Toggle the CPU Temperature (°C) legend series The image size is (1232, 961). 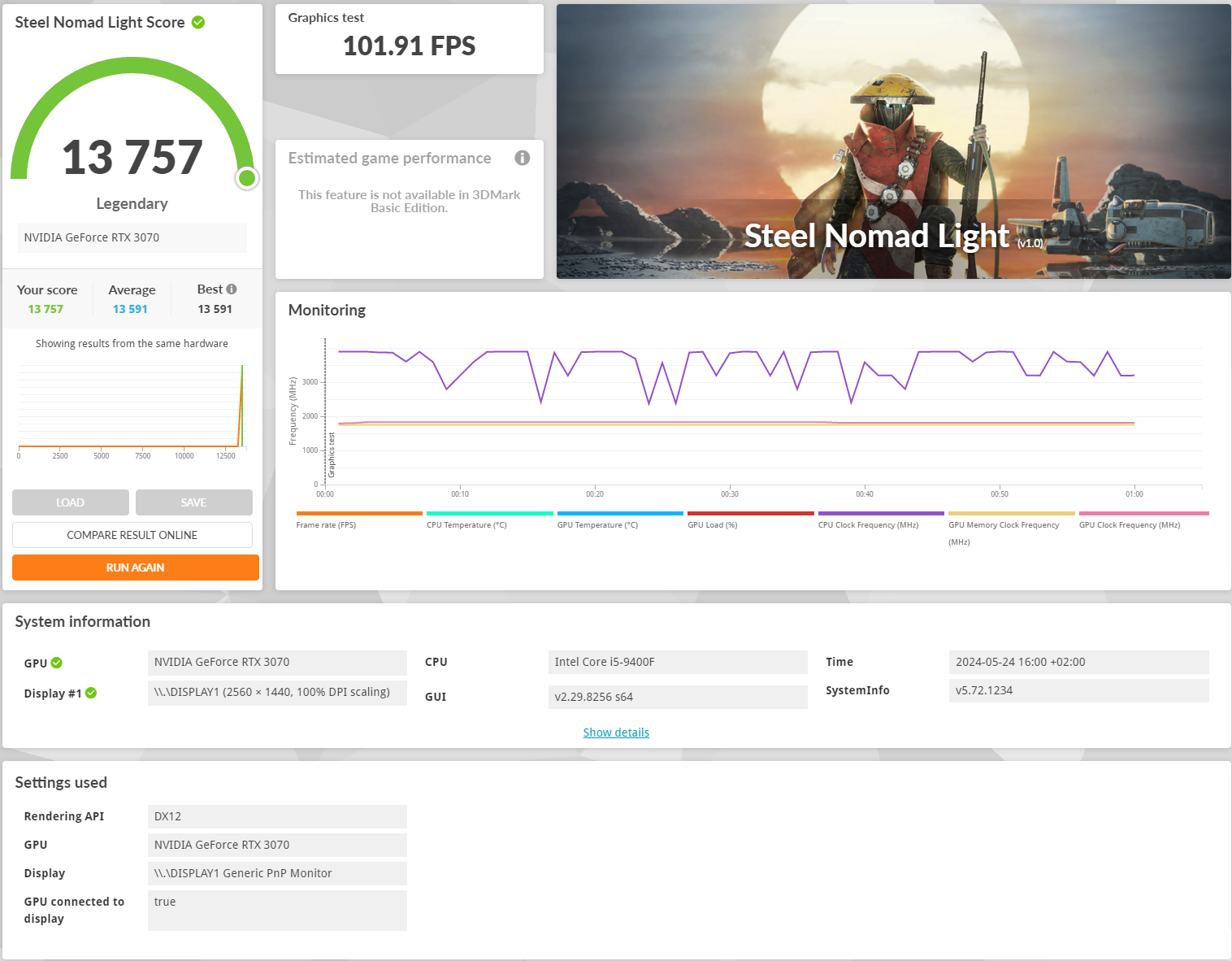coord(490,520)
